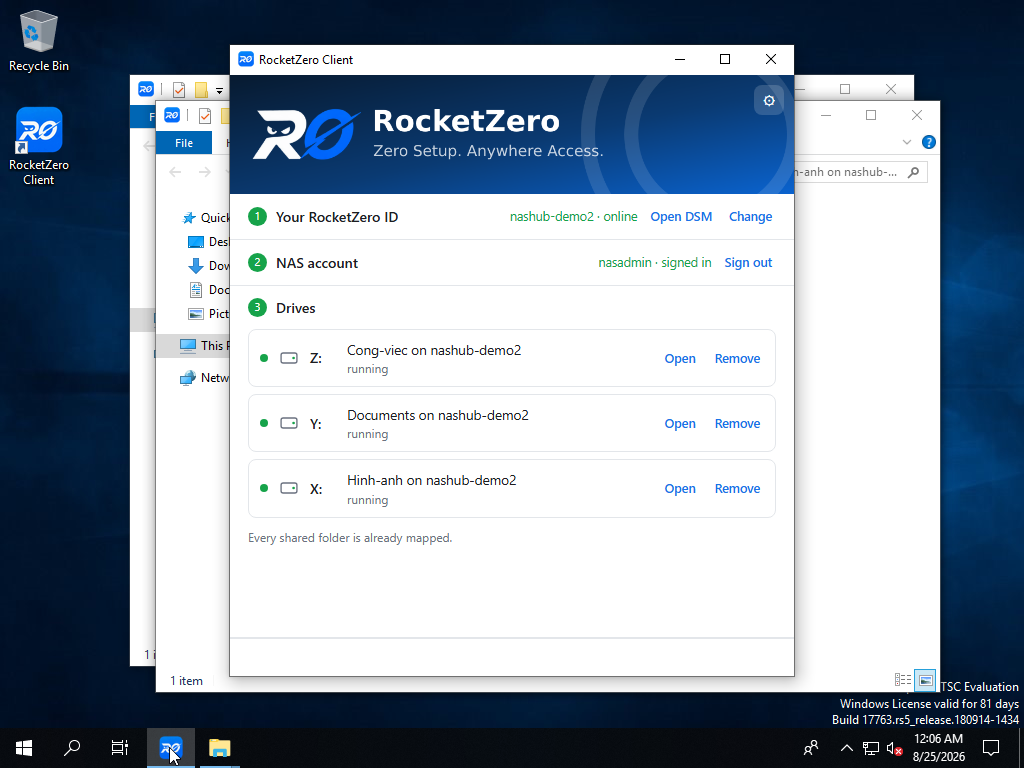Click File Explorer taskbar button
This screenshot has width=1024, height=768.
pyautogui.click(x=219, y=748)
